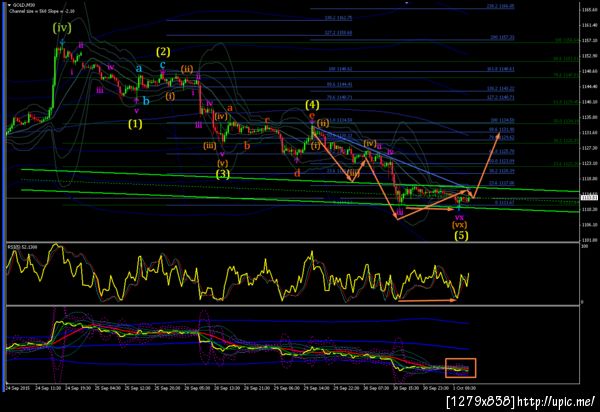Select the yellow (1) wave label

click(135, 124)
